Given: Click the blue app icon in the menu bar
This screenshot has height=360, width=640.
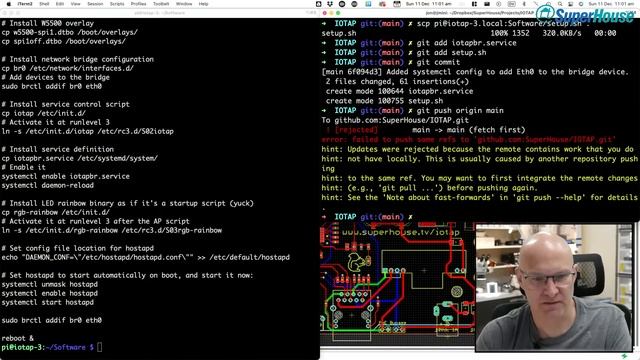Looking at the screenshot, I should pos(368,4).
